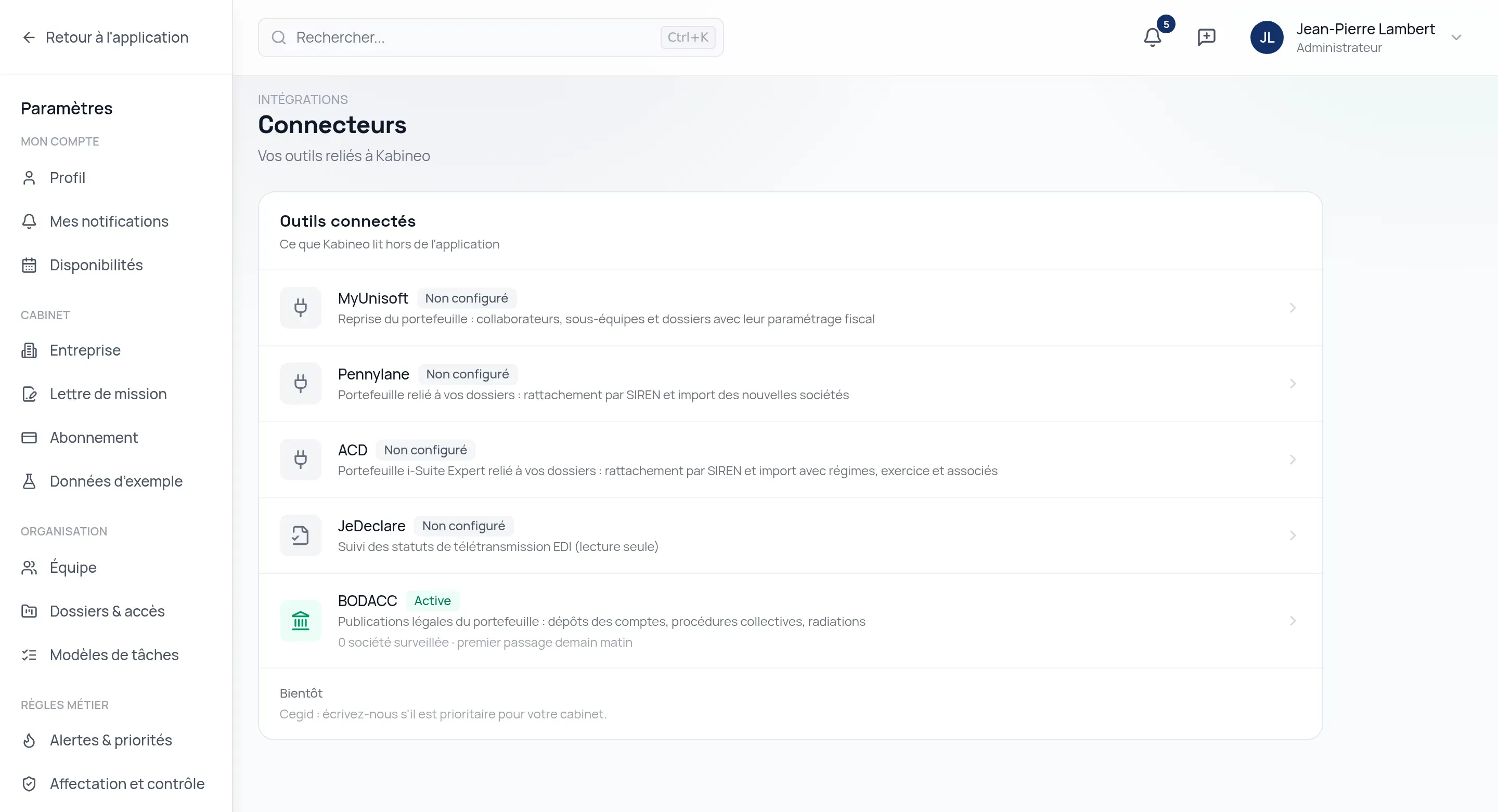Open ACD connector via its chevron
Viewport: 1498px width, 812px height.
pyautogui.click(x=1293, y=459)
